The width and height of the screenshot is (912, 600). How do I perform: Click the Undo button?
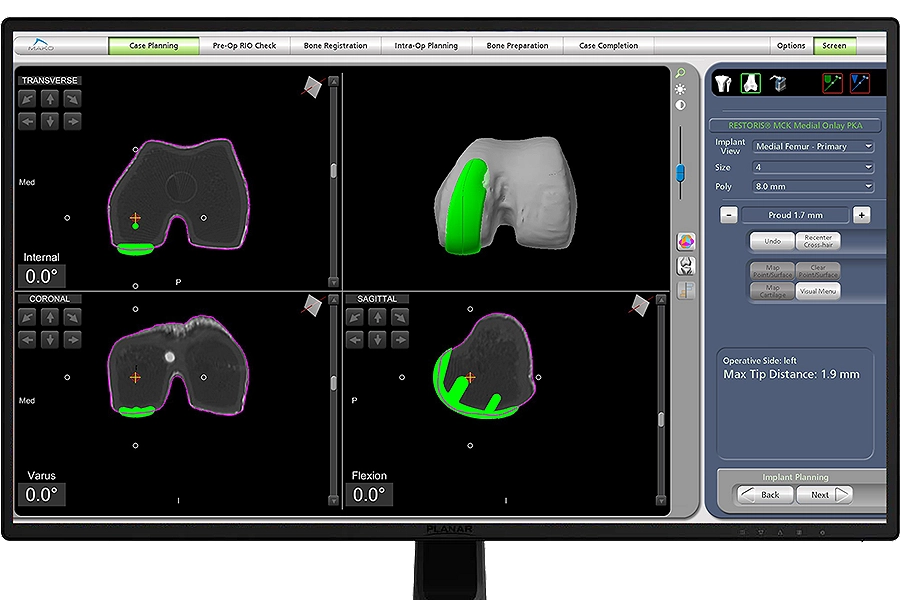tap(772, 241)
